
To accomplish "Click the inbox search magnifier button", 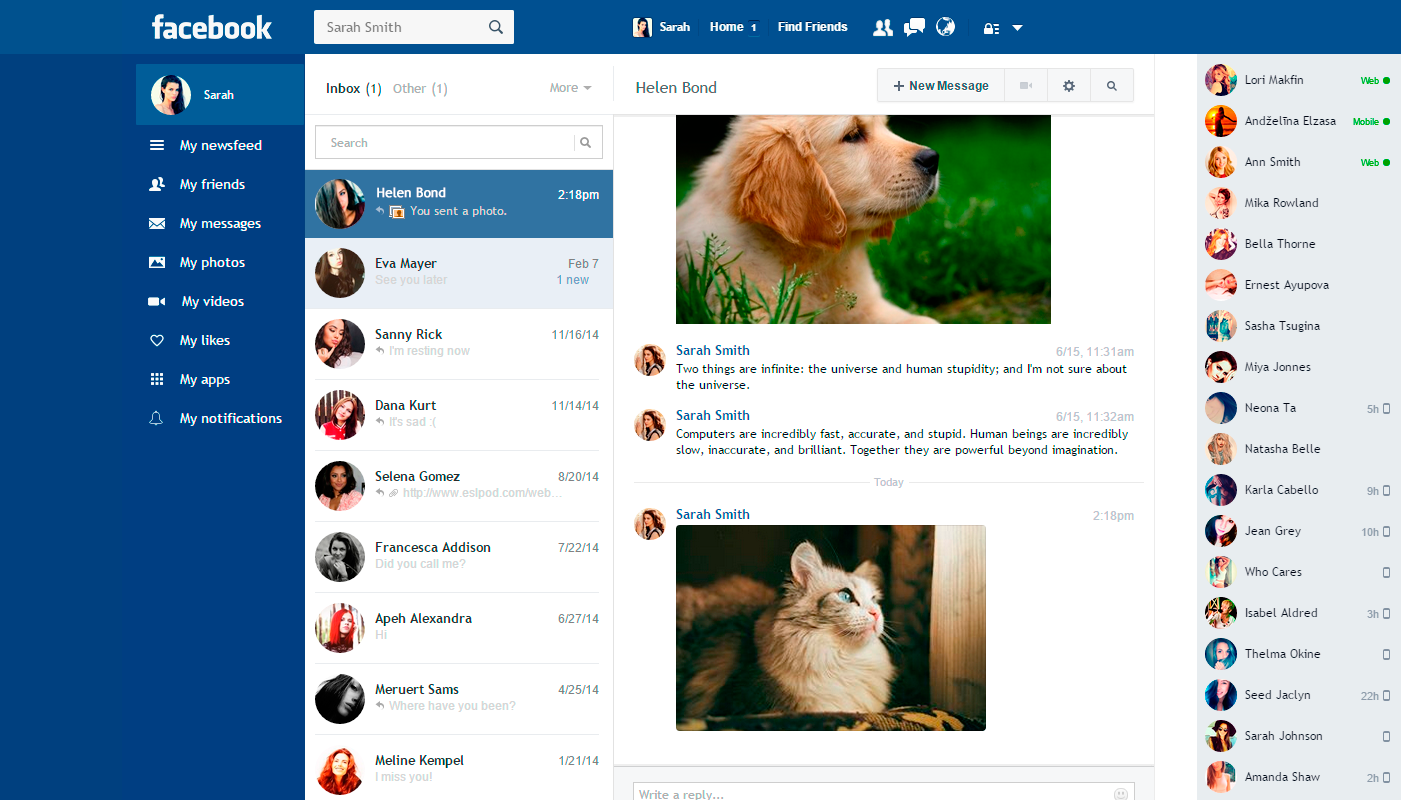I will coord(586,143).
